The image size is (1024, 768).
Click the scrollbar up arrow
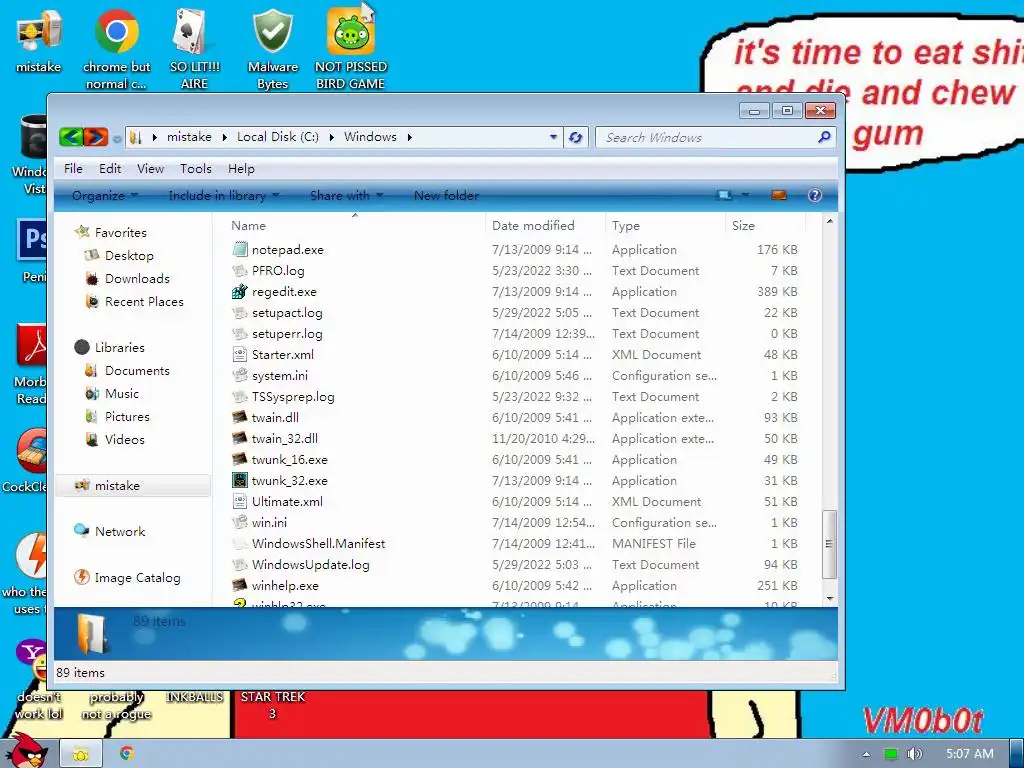[x=829, y=221]
